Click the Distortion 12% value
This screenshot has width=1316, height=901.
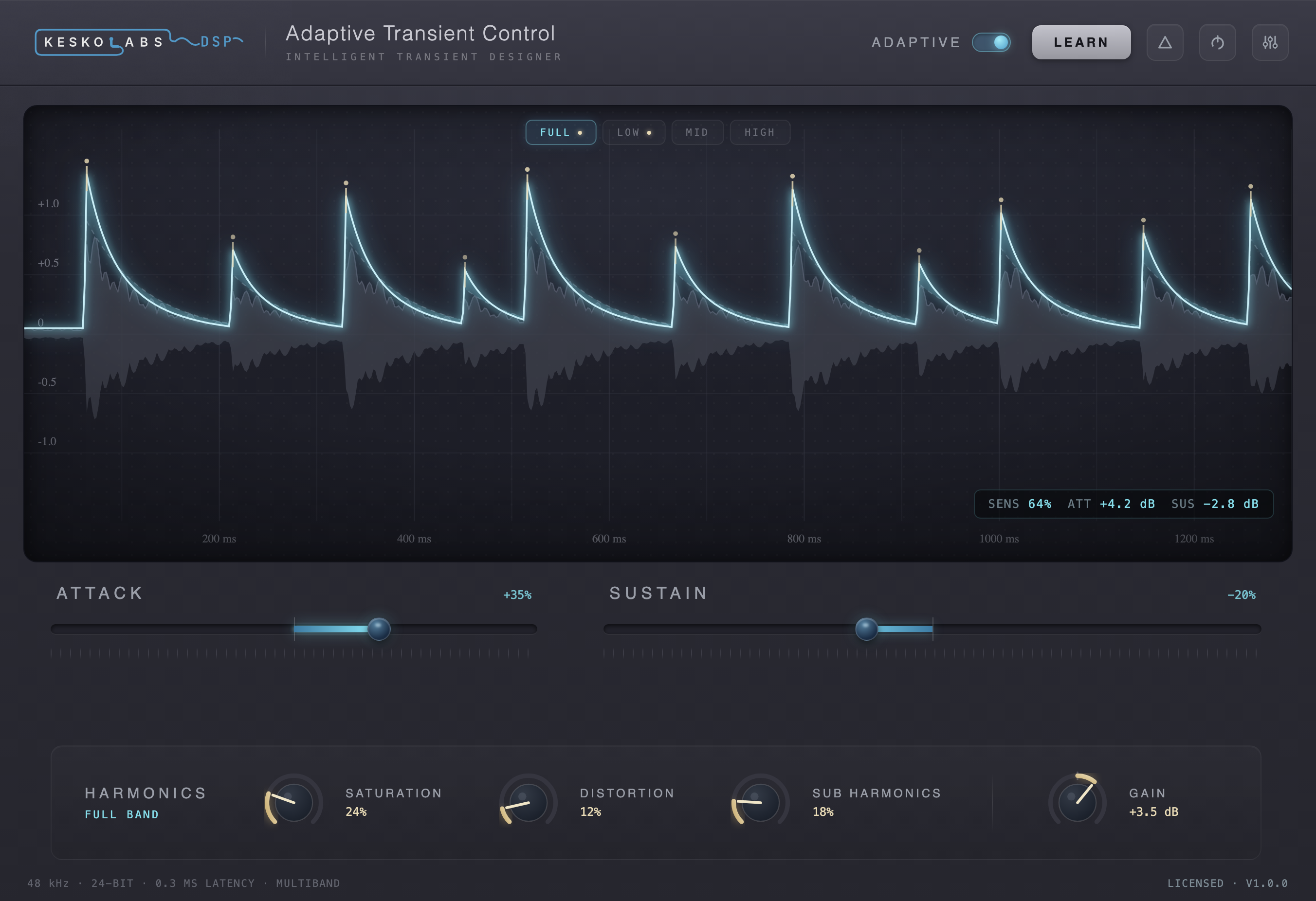(591, 811)
